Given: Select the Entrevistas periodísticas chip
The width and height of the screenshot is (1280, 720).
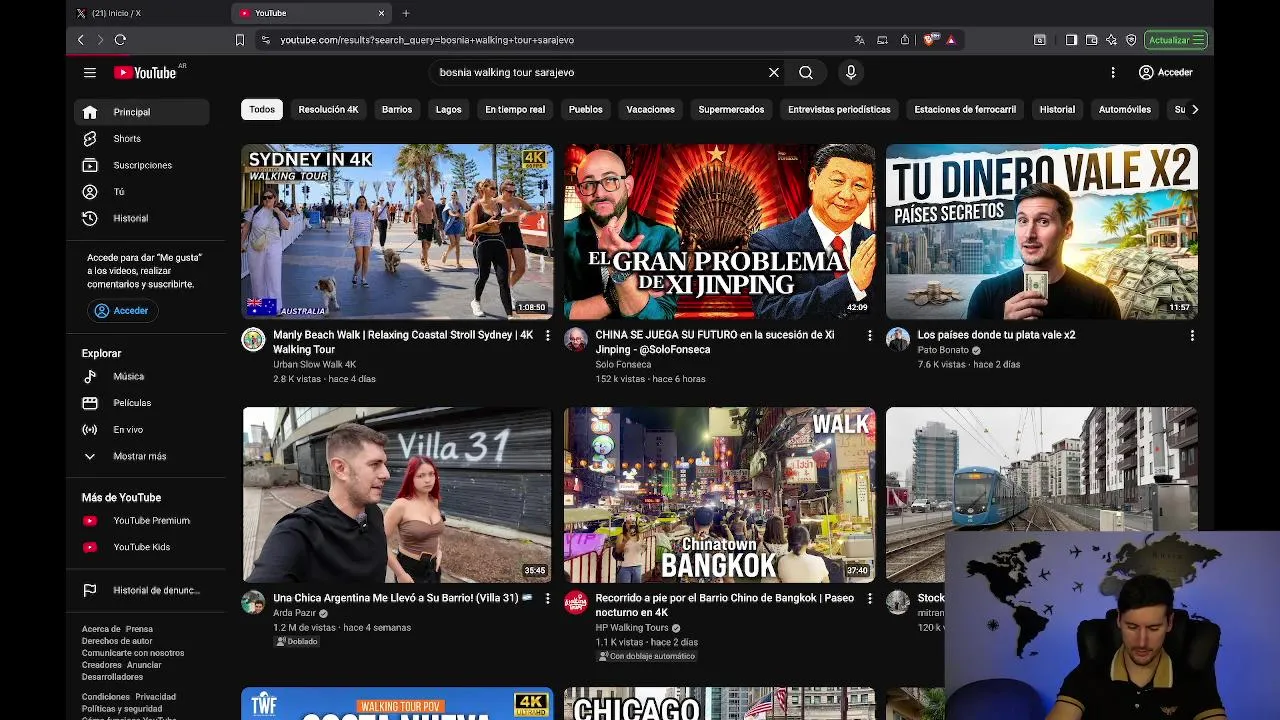Looking at the screenshot, I should 839,109.
